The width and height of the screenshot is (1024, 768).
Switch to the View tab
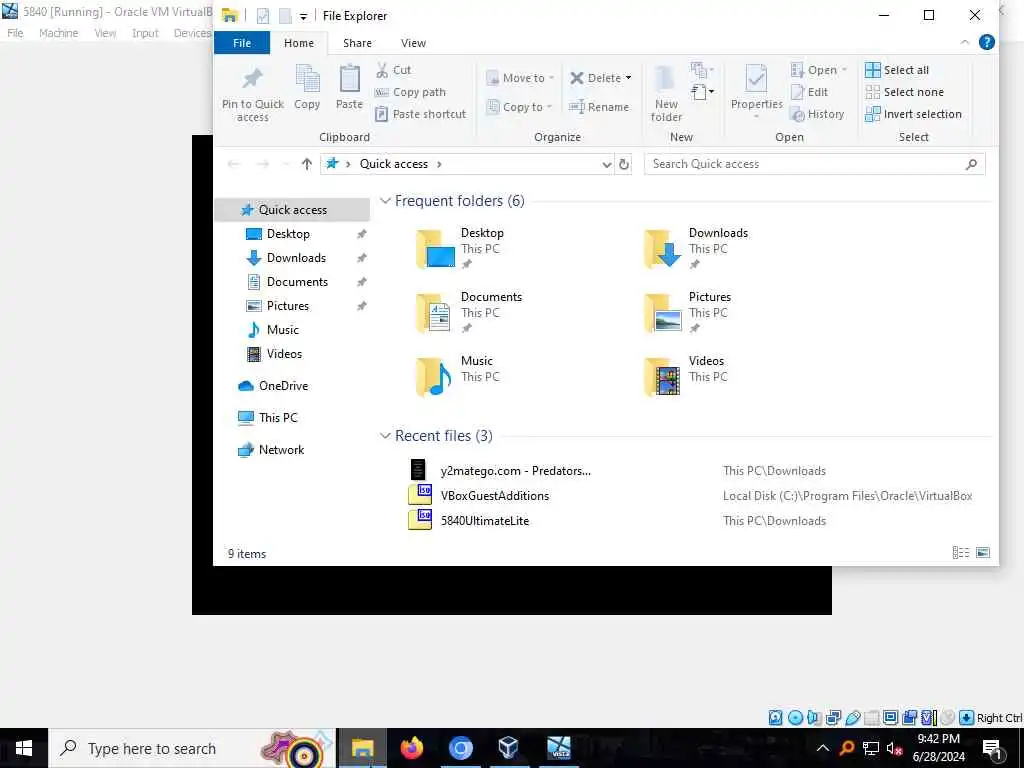[x=413, y=43]
